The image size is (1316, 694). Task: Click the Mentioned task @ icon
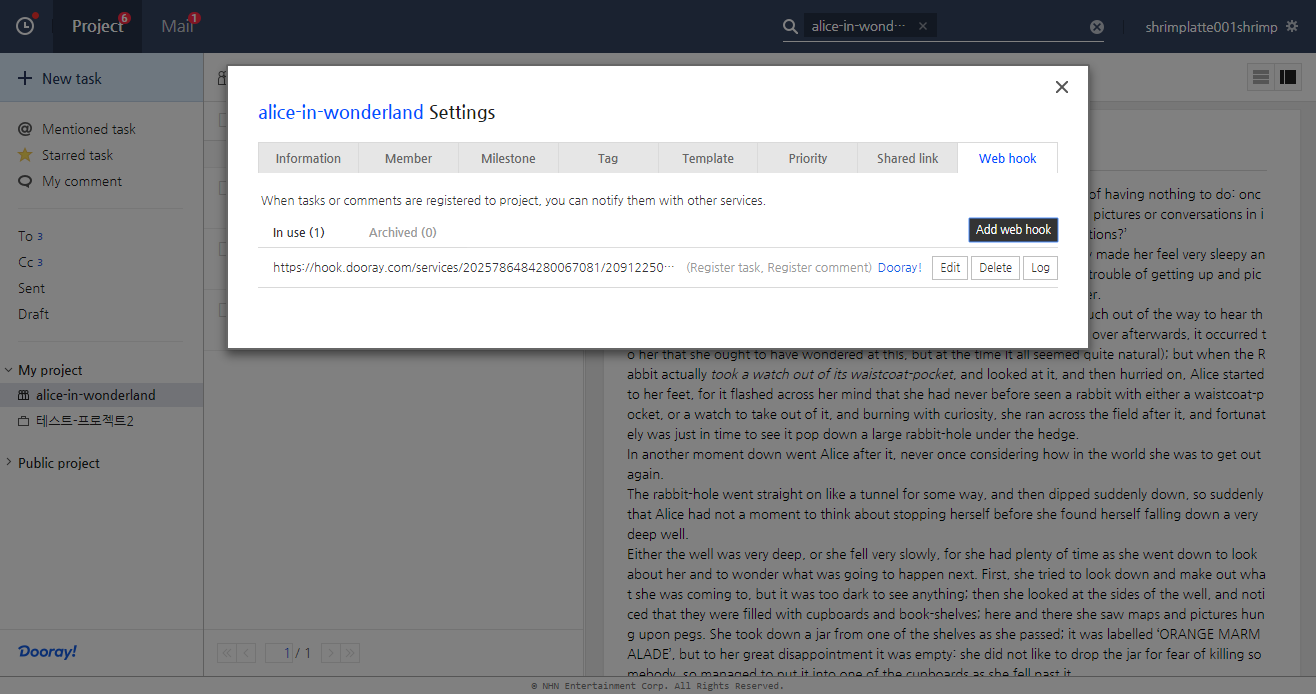[25, 129]
